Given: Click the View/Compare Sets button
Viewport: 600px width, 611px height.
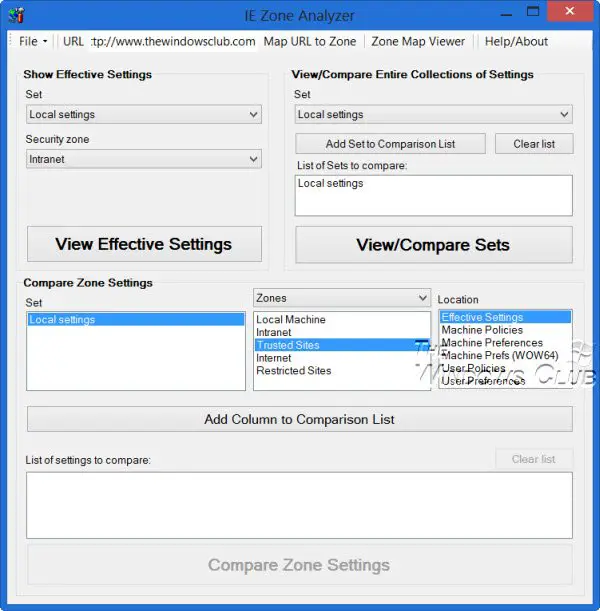Looking at the screenshot, I should point(434,245).
